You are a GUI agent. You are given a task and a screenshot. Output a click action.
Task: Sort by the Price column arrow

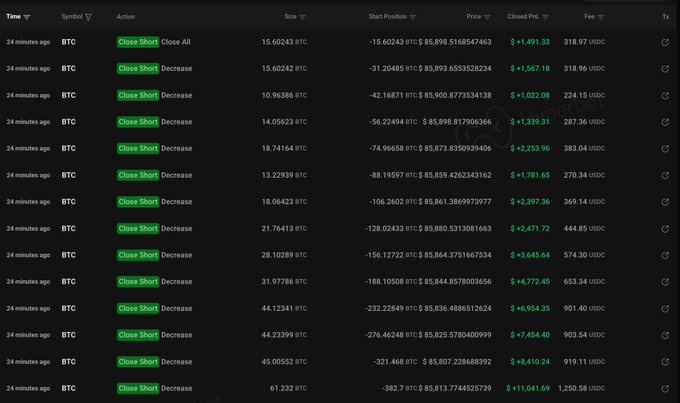487,17
